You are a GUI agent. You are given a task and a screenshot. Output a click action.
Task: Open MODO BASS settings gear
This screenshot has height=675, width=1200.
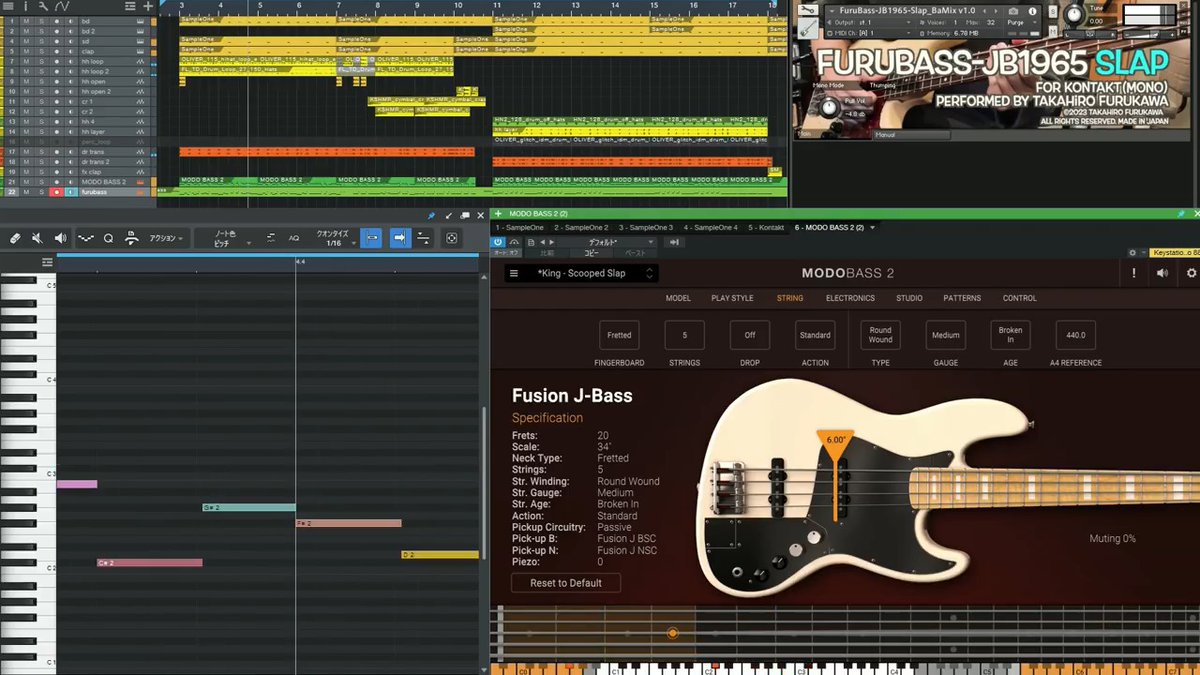point(1191,273)
